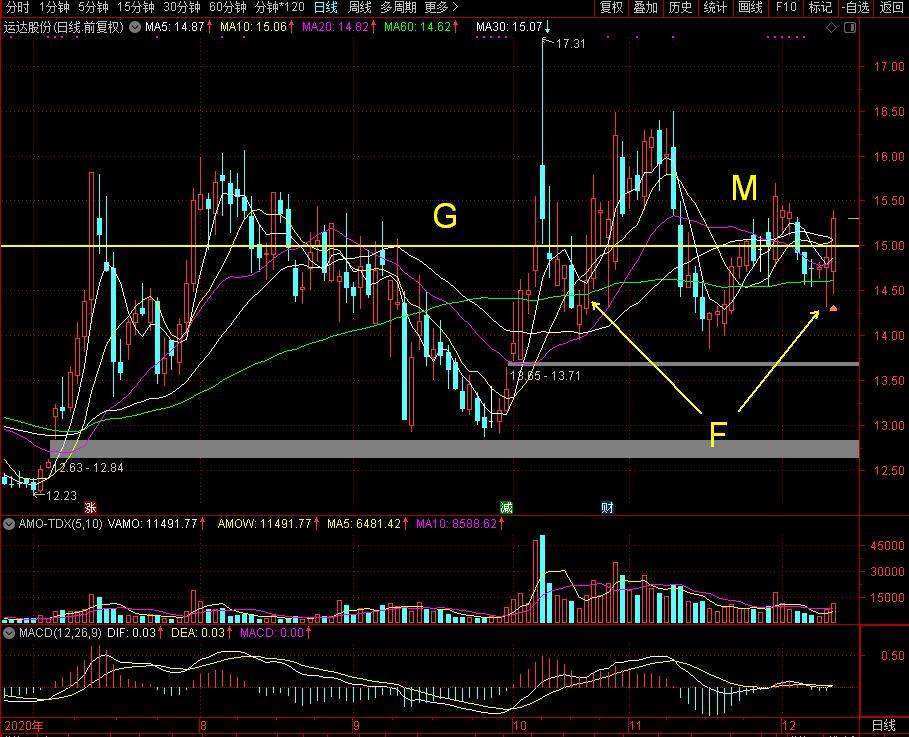The height and width of the screenshot is (737, 909).
Task: Click the MA10: 15.06 label
Action: click(253, 27)
